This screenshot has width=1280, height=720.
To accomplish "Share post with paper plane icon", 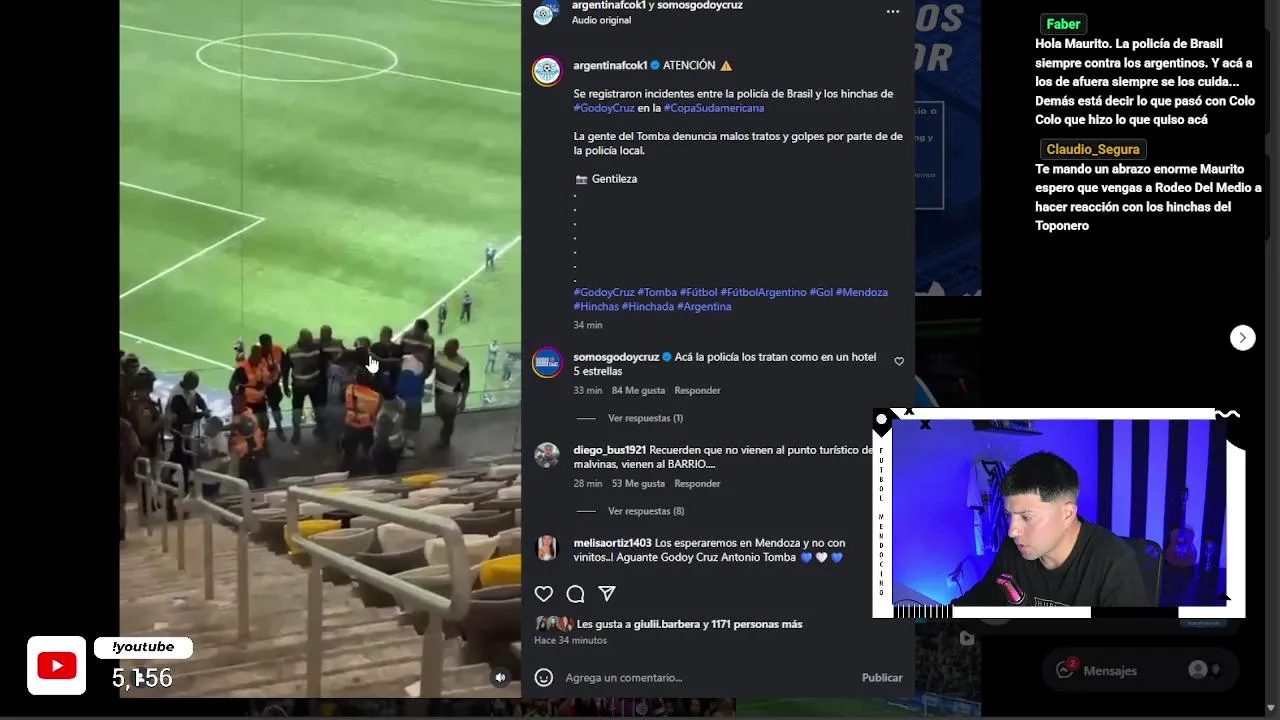I will pyautogui.click(x=606, y=594).
